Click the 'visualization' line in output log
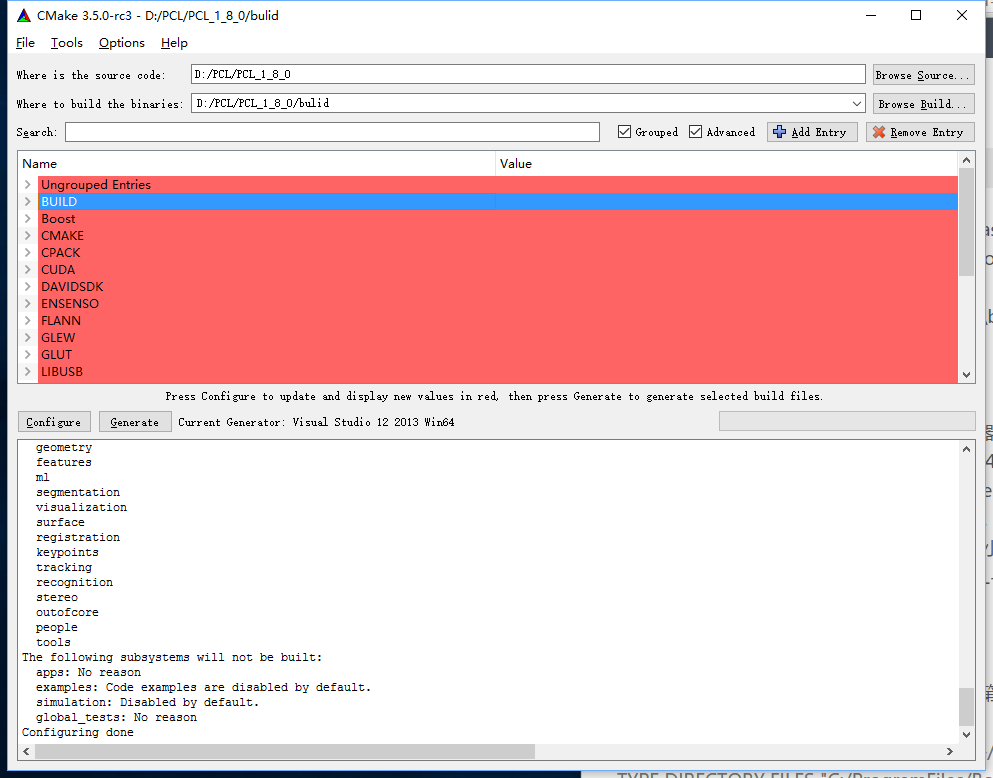Viewport: 993px width, 778px height. pyautogui.click(x=81, y=507)
